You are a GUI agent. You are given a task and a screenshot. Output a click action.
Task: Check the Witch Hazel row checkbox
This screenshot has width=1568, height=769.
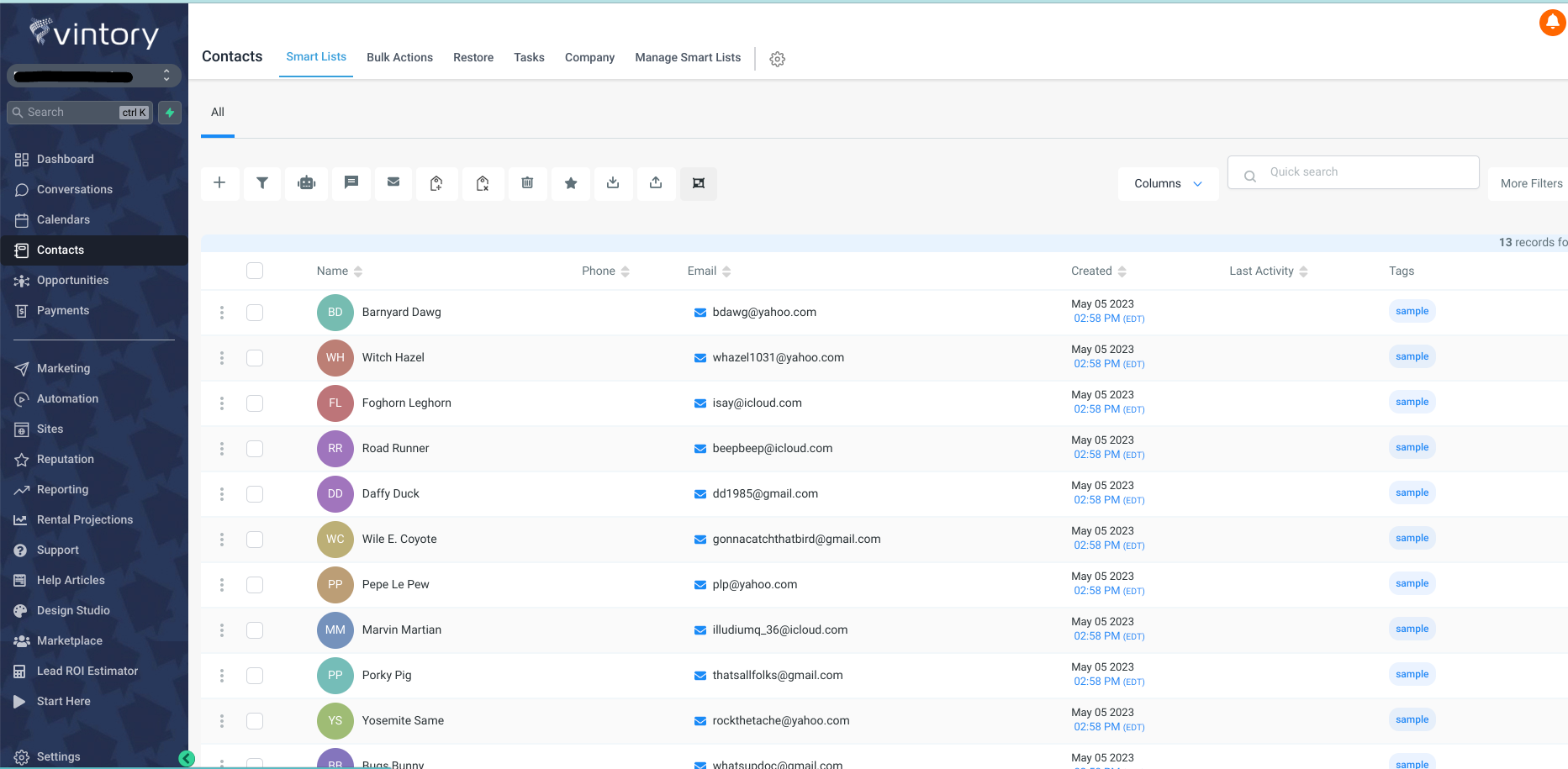click(255, 358)
